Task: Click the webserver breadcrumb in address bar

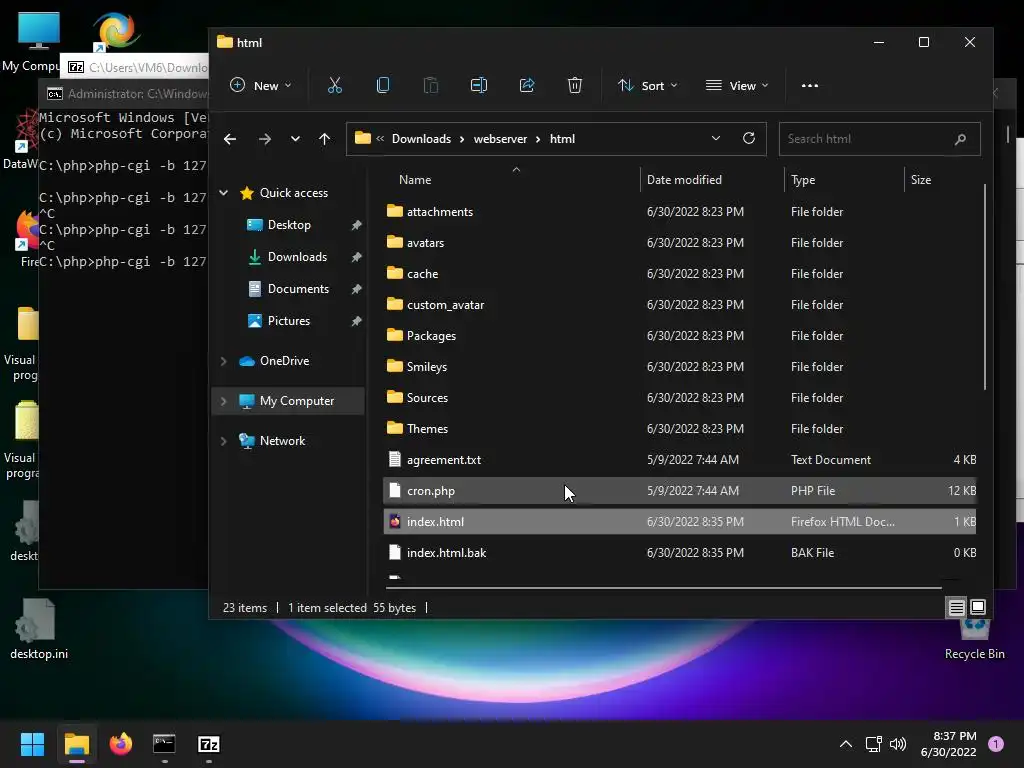Action: click(500, 138)
